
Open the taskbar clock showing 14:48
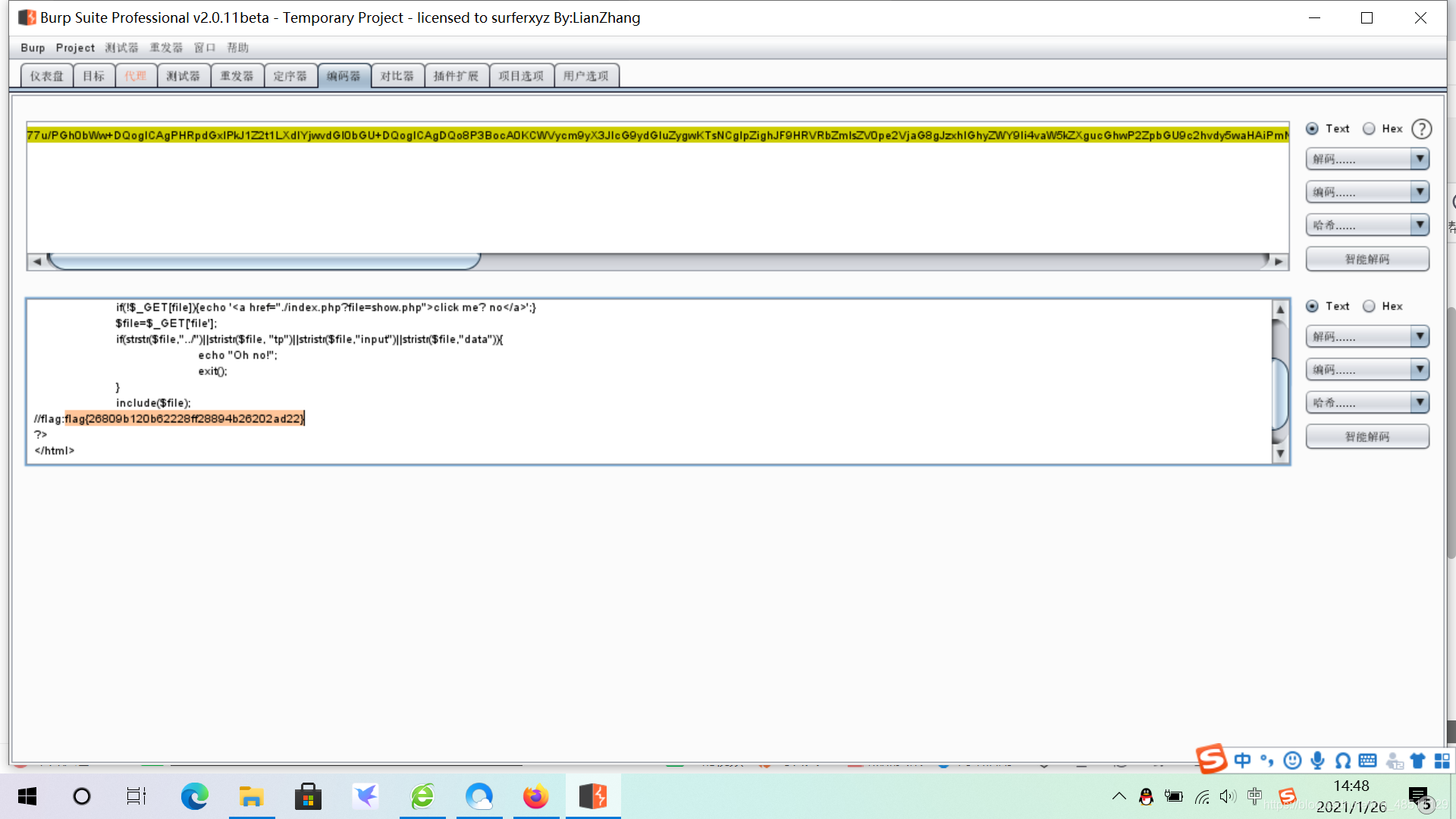click(1351, 796)
